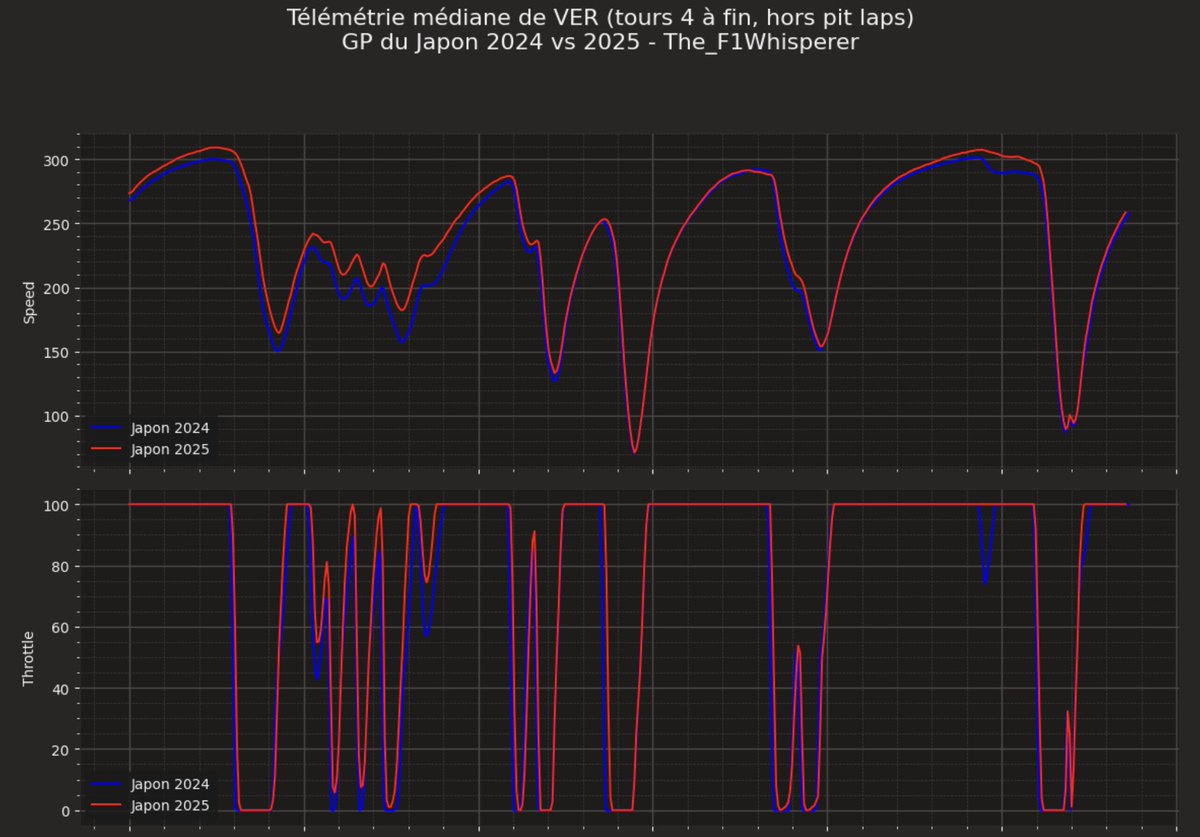Click the 150 tick label on the Speed axis
The image size is (1200, 837).
54,352
